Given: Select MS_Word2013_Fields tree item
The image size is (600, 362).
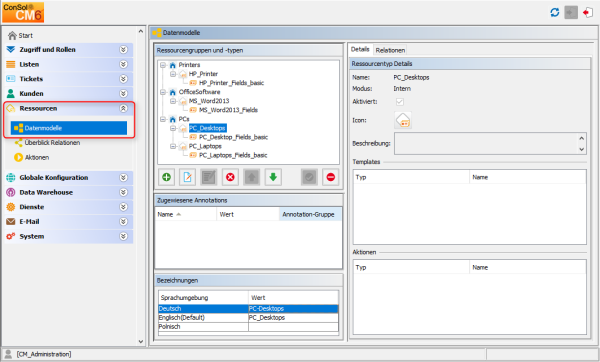Looking at the screenshot, I should (228, 110).
